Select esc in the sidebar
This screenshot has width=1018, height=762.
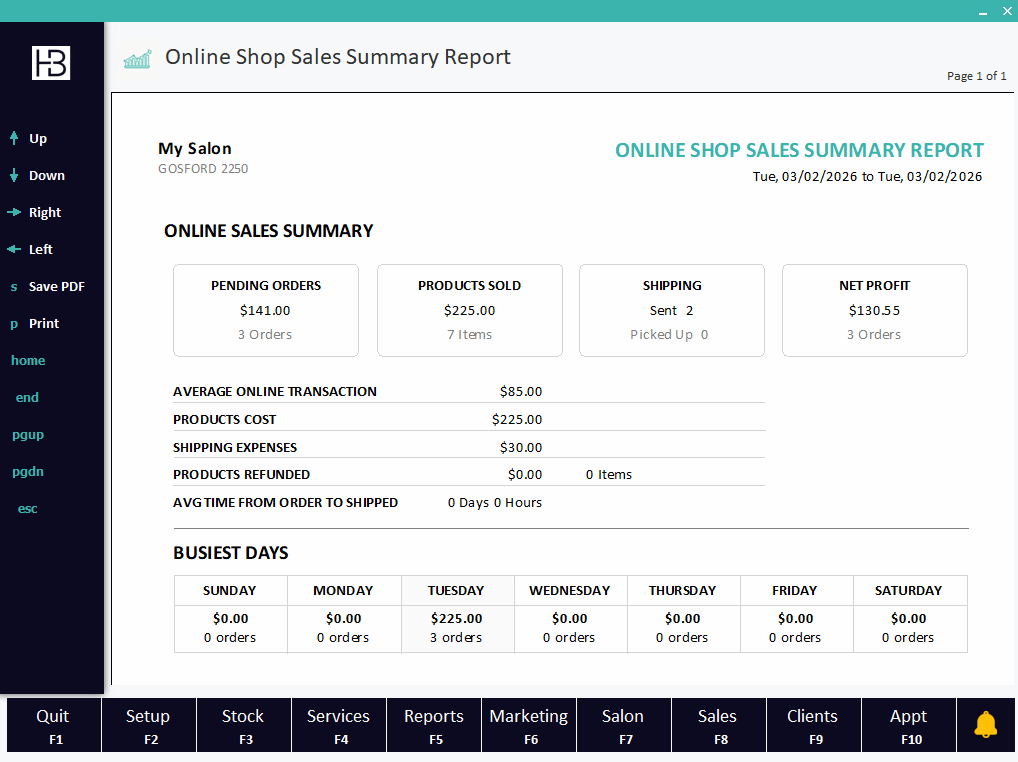[x=27, y=508]
